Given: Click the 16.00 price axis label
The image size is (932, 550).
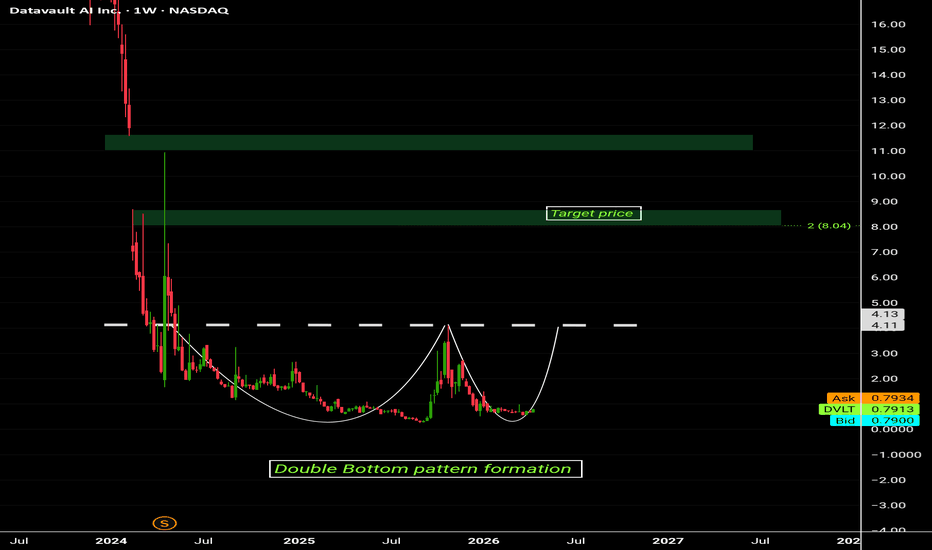Looking at the screenshot, I should (891, 24).
